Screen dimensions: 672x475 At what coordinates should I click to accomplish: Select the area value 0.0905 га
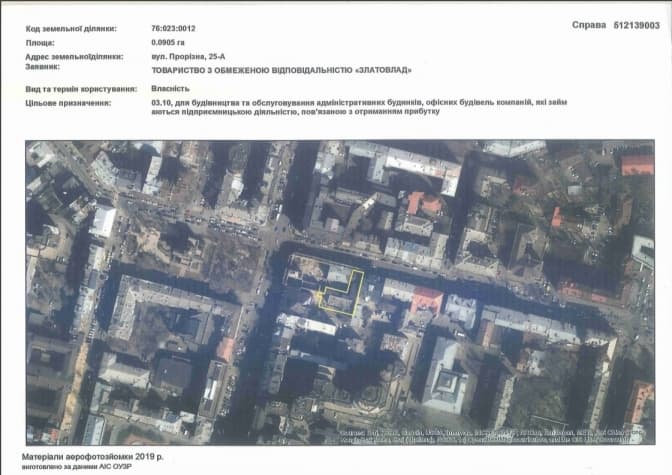tap(167, 44)
